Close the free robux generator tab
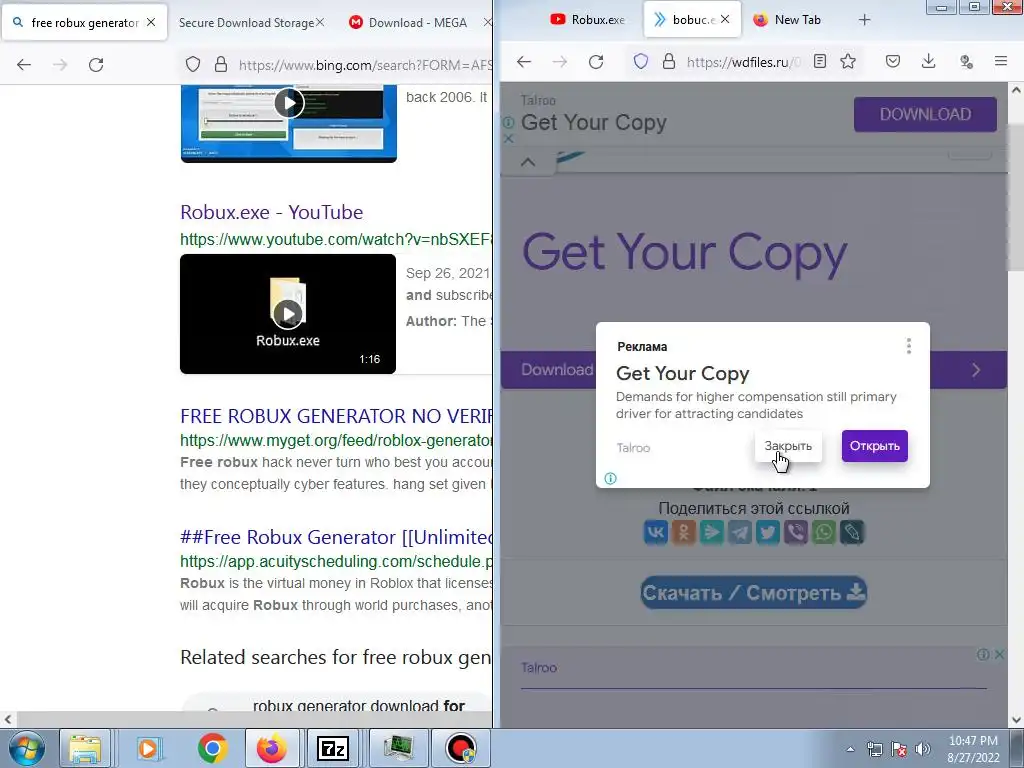The width and height of the screenshot is (1024, 768). (151, 22)
